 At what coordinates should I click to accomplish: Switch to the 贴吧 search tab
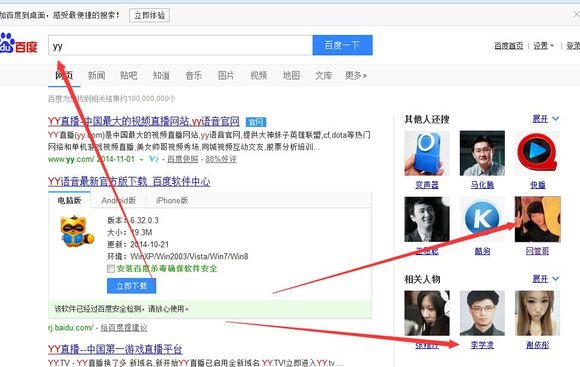(x=129, y=75)
